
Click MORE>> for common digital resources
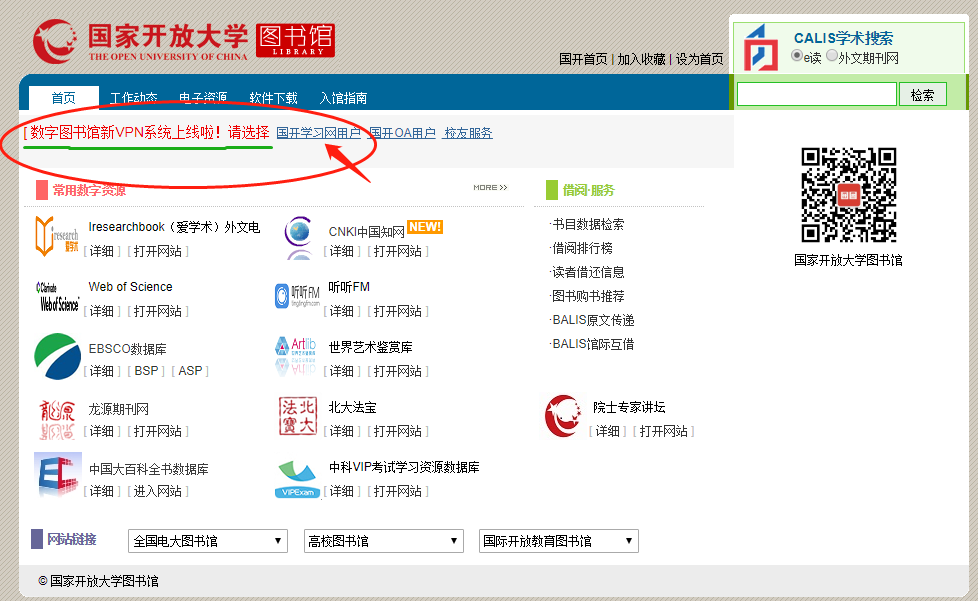tap(490, 187)
